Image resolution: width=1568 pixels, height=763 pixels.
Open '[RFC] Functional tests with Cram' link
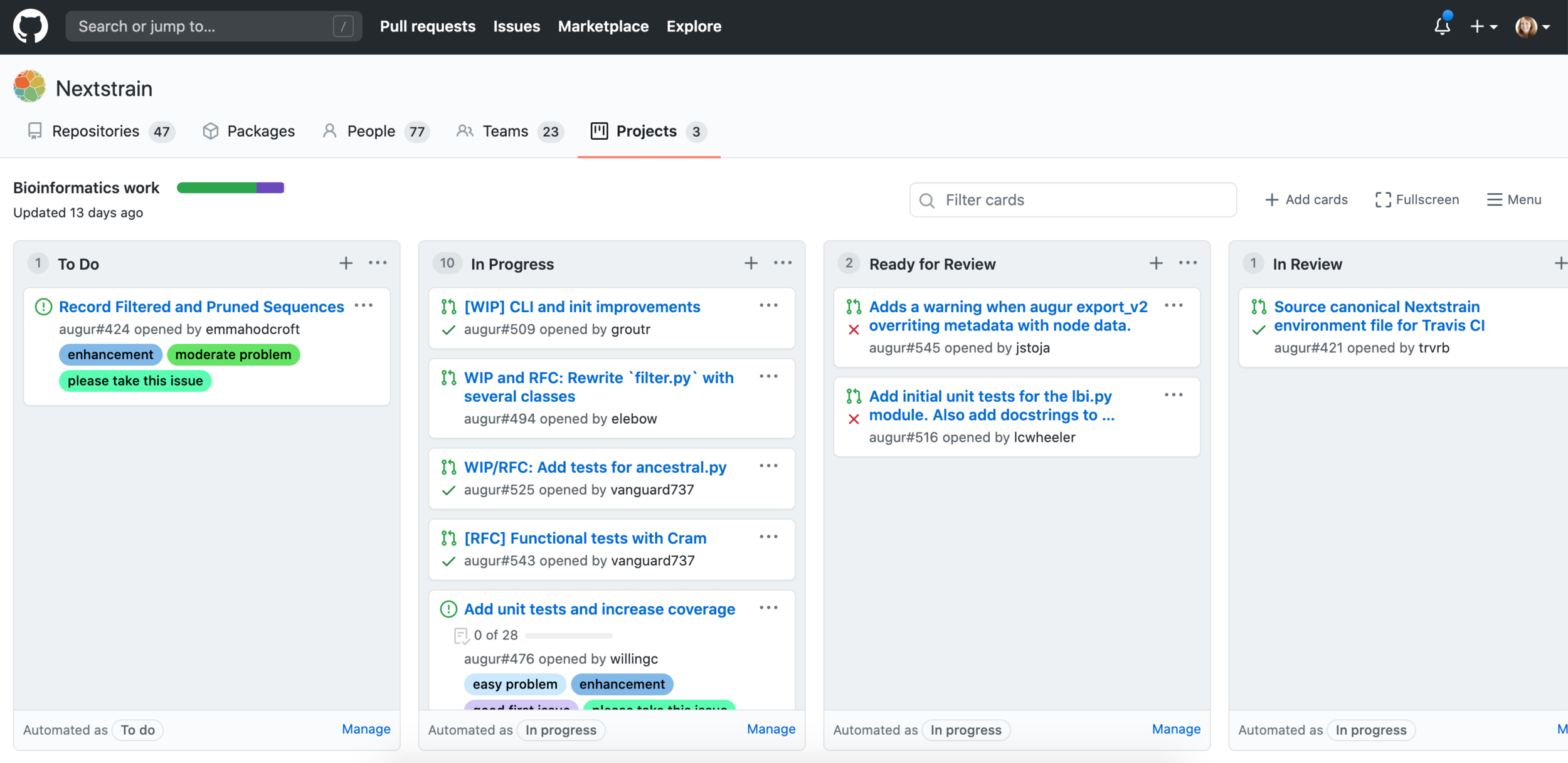[x=585, y=538]
